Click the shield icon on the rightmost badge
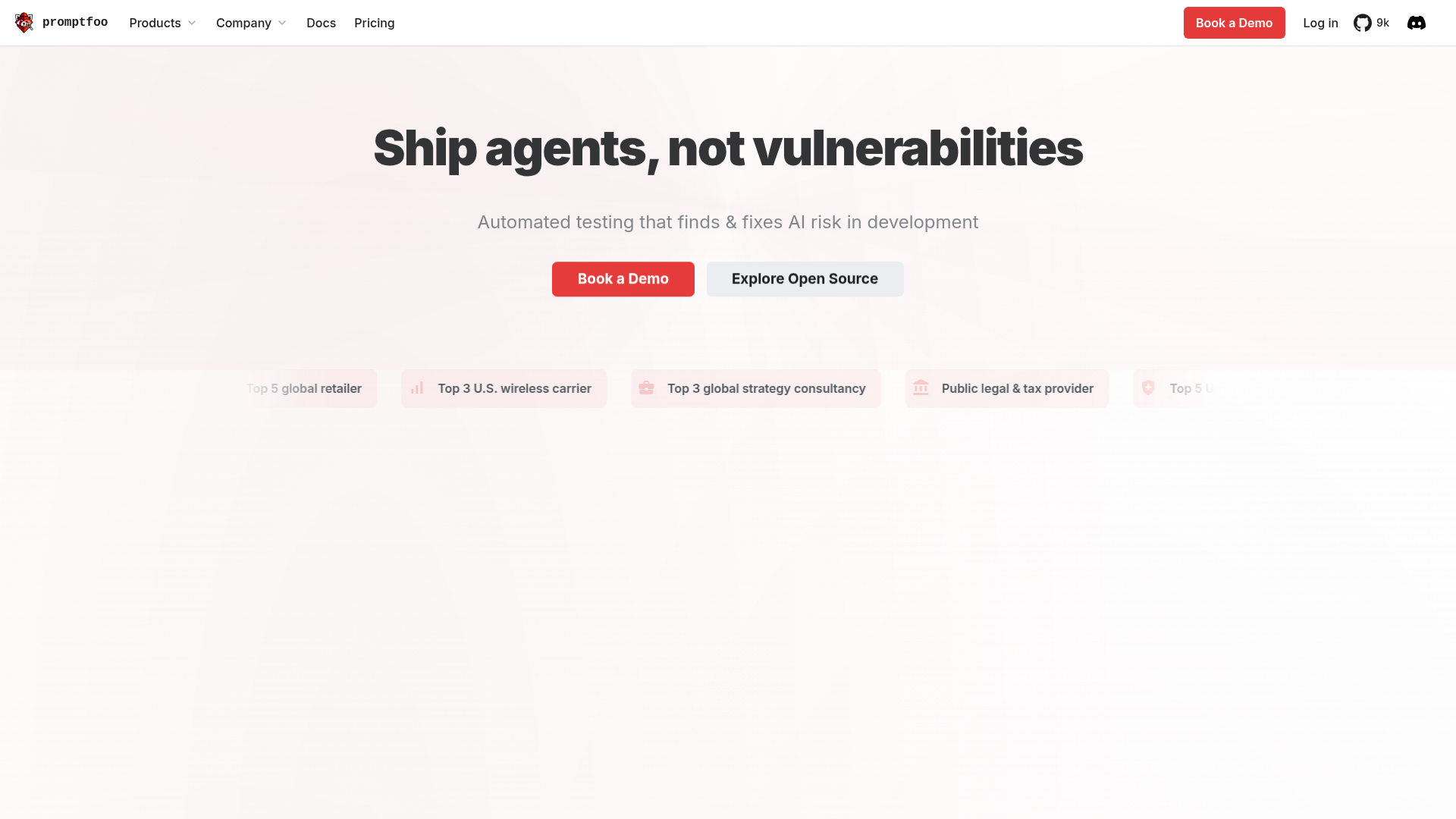The image size is (1456, 819). click(x=1148, y=388)
